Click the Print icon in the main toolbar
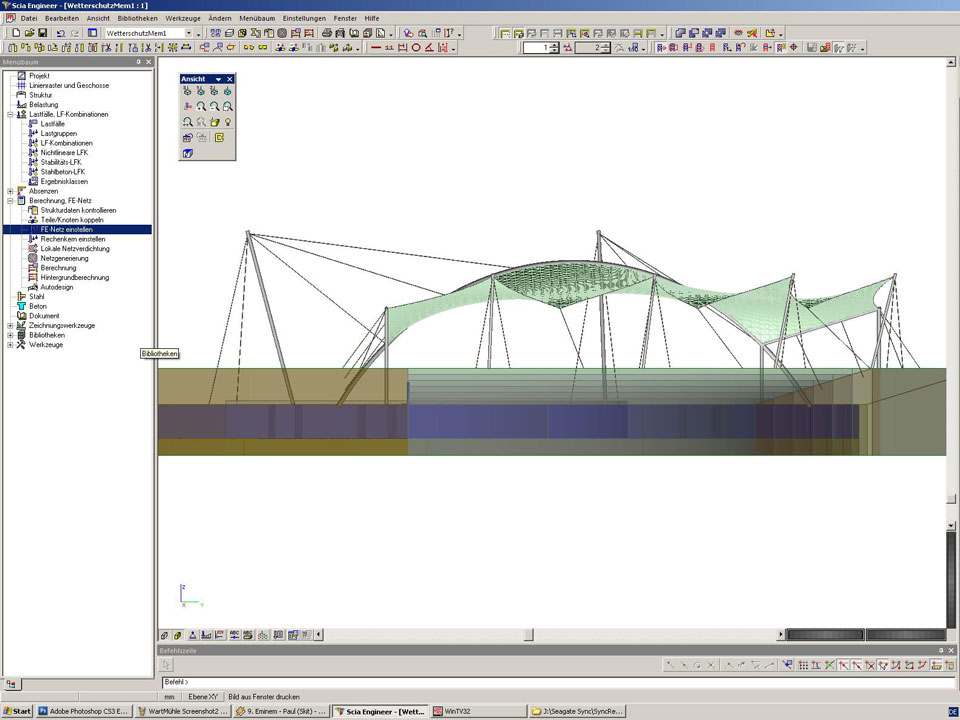 pos(326,33)
